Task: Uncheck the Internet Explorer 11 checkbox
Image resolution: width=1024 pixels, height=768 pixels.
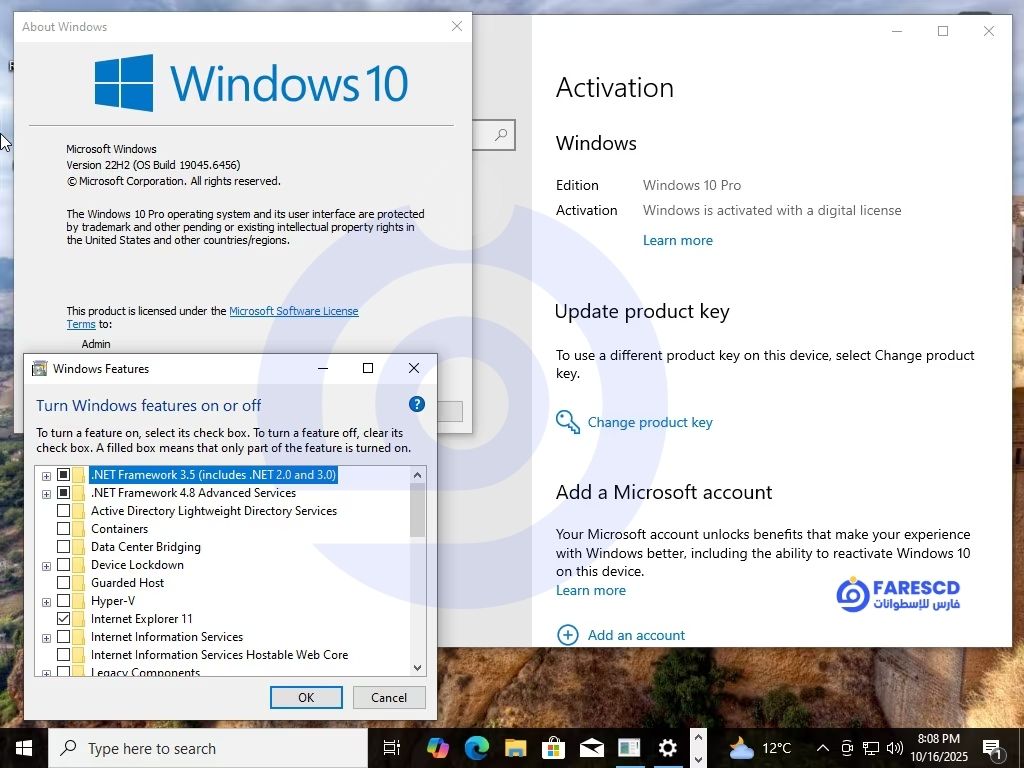Action: (x=64, y=619)
